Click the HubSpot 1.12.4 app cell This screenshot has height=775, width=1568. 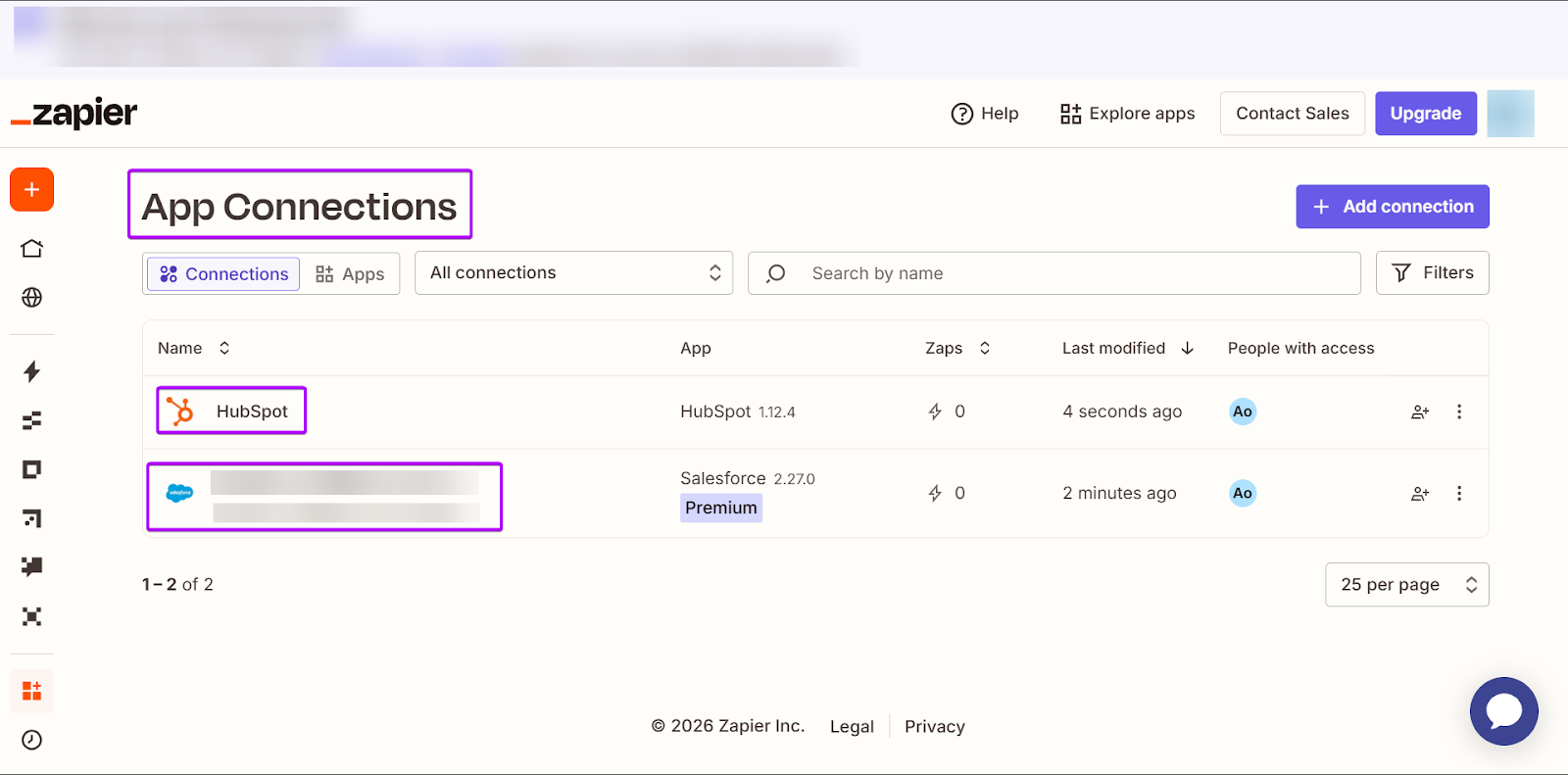[x=737, y=412]
